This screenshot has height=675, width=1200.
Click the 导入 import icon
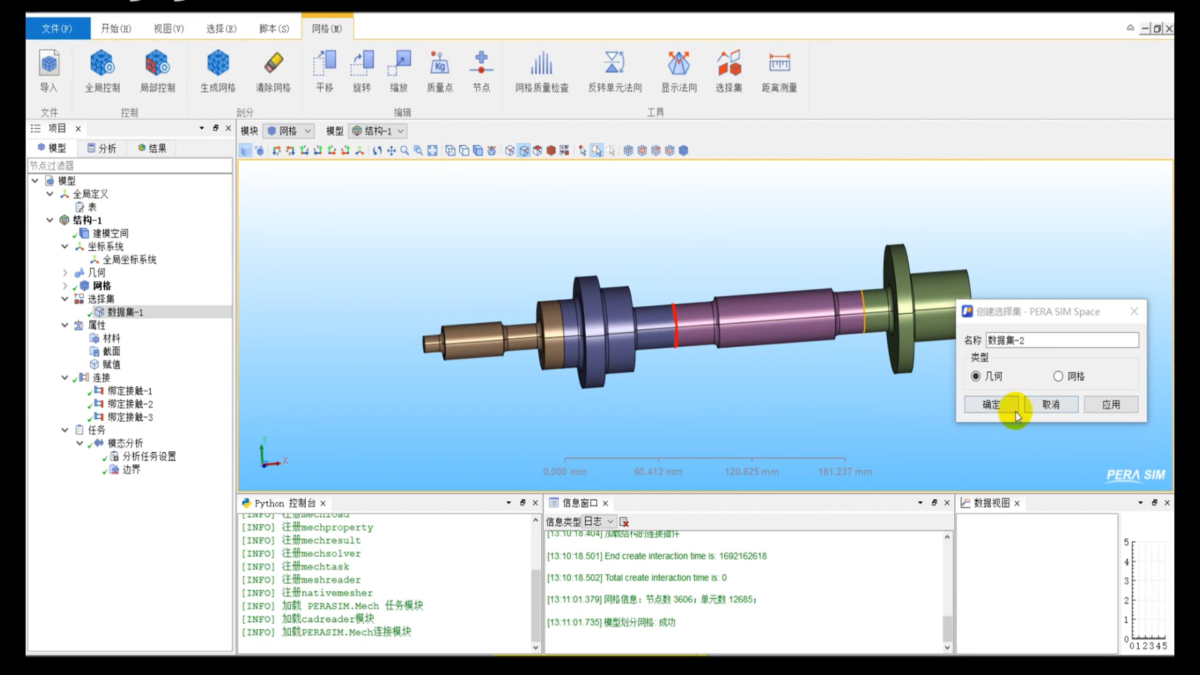49,64
